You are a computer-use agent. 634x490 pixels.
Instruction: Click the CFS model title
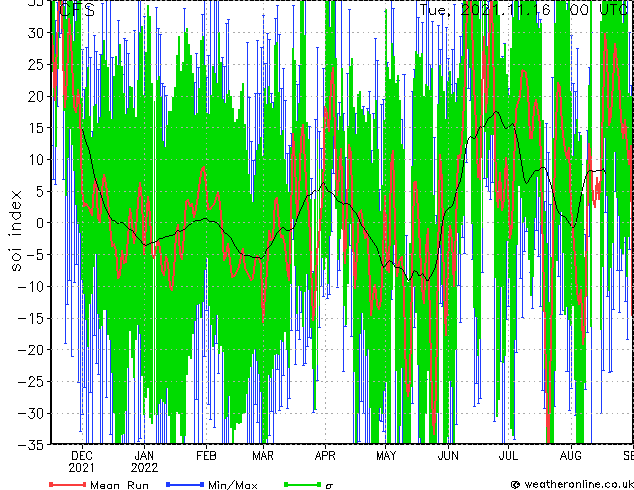[x=77, y=10]
